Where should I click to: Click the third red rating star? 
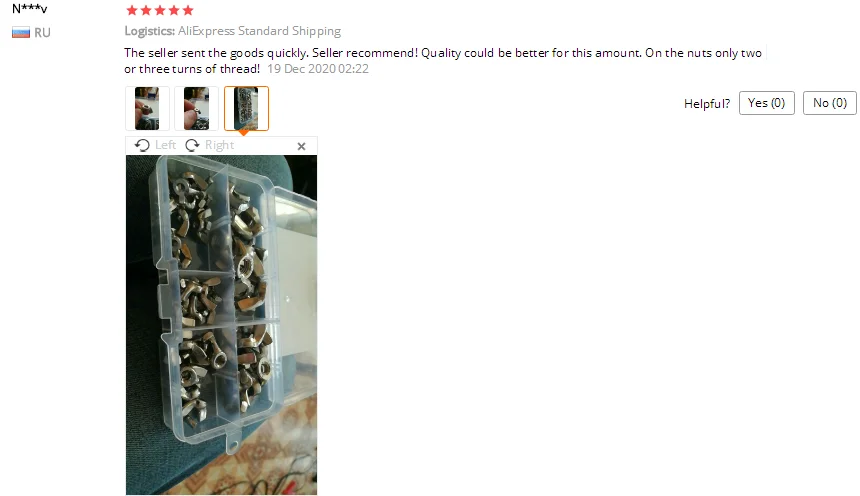(x=160, y=10)
